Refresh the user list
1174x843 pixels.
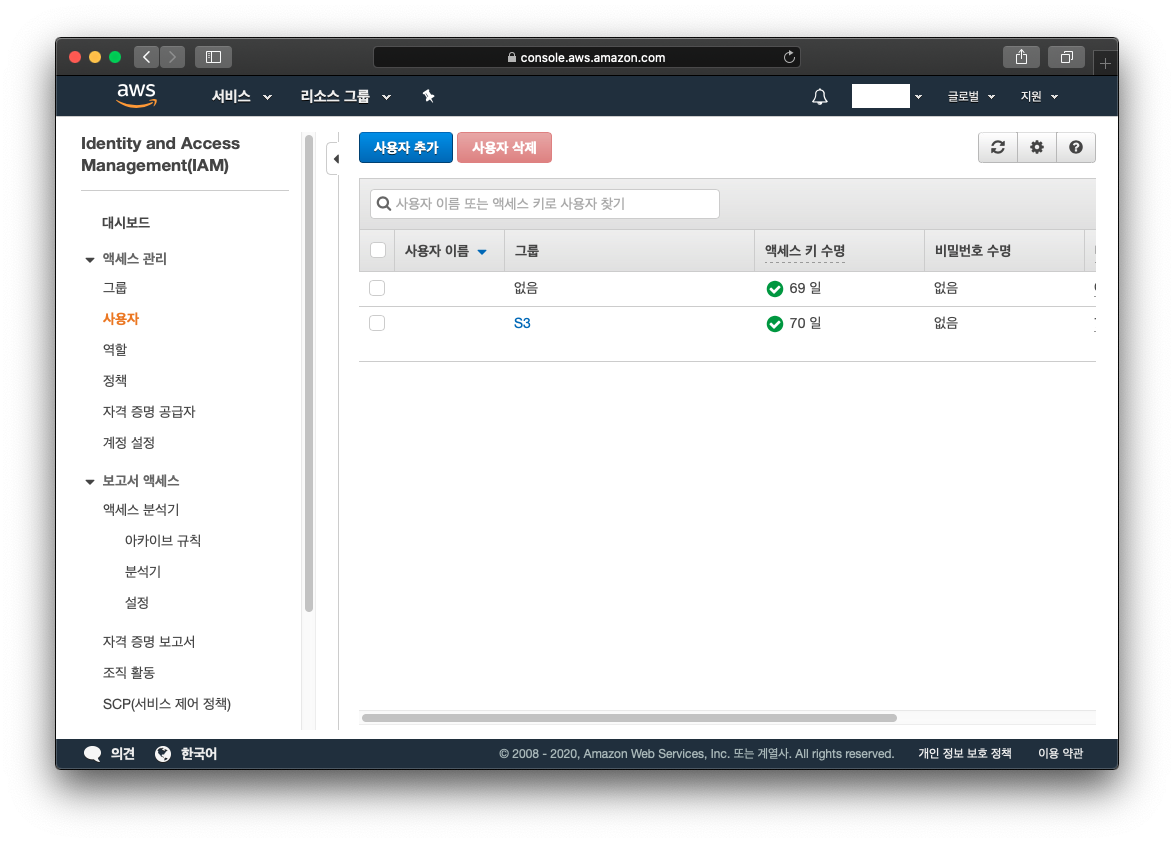coord(997,147)
